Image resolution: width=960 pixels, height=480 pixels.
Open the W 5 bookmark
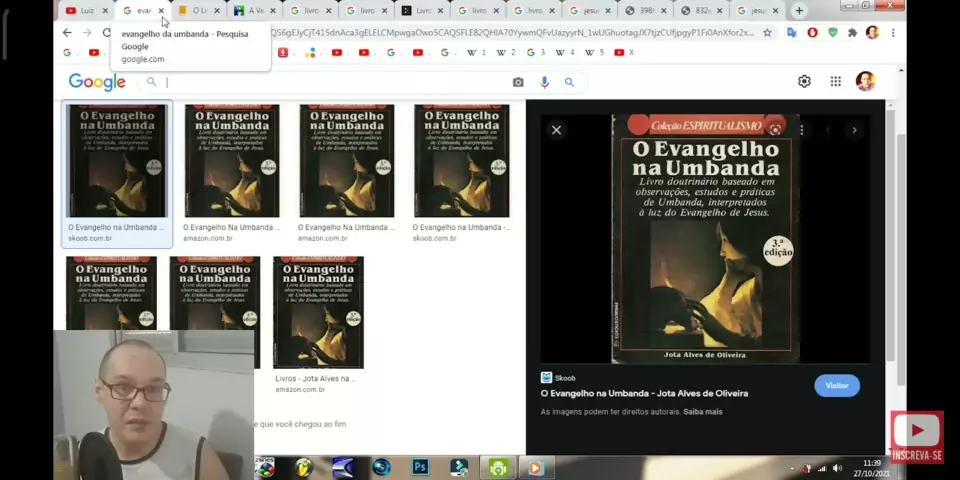594,53
